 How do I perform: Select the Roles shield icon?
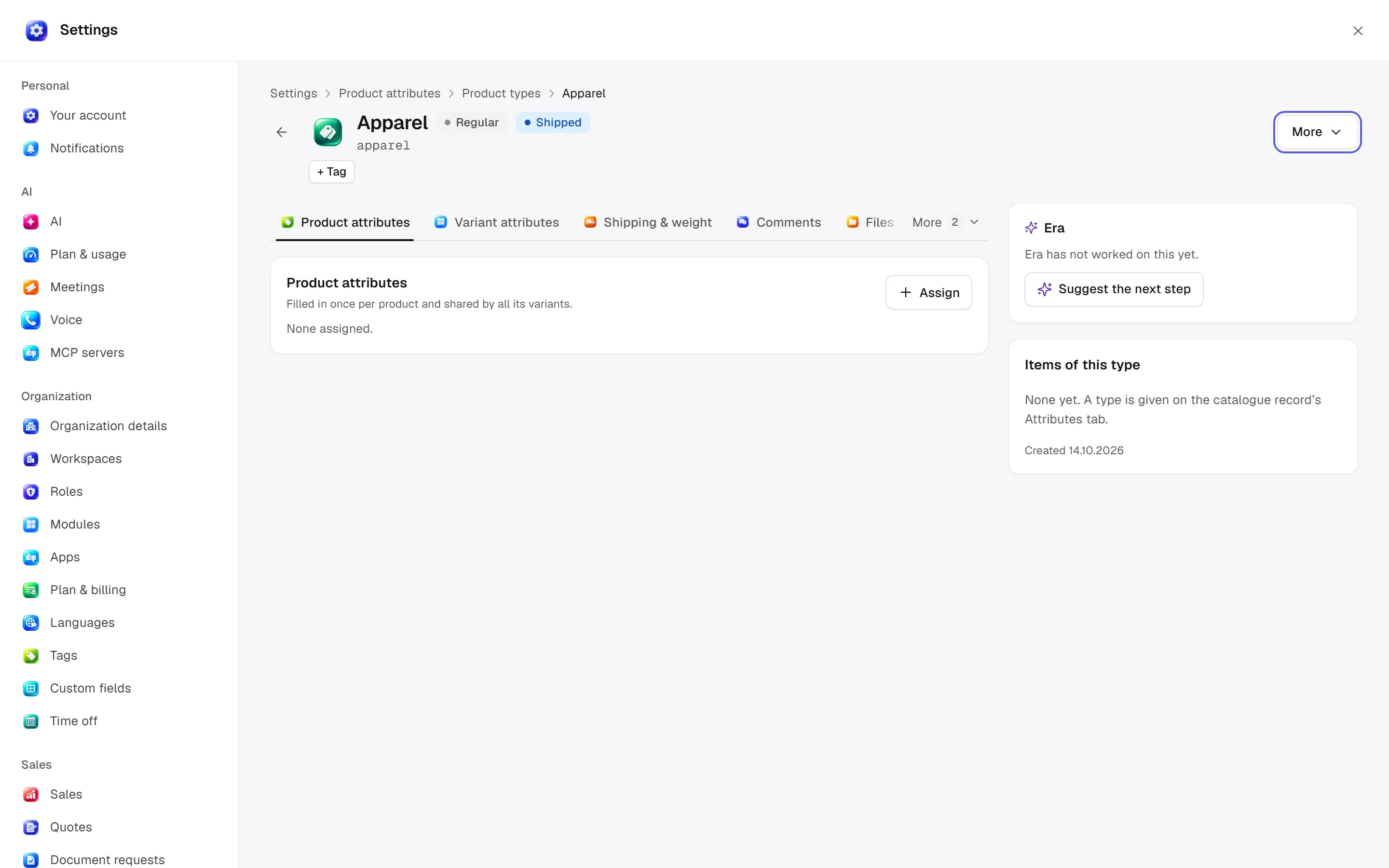pyautogui.click(x=31, y=491)
